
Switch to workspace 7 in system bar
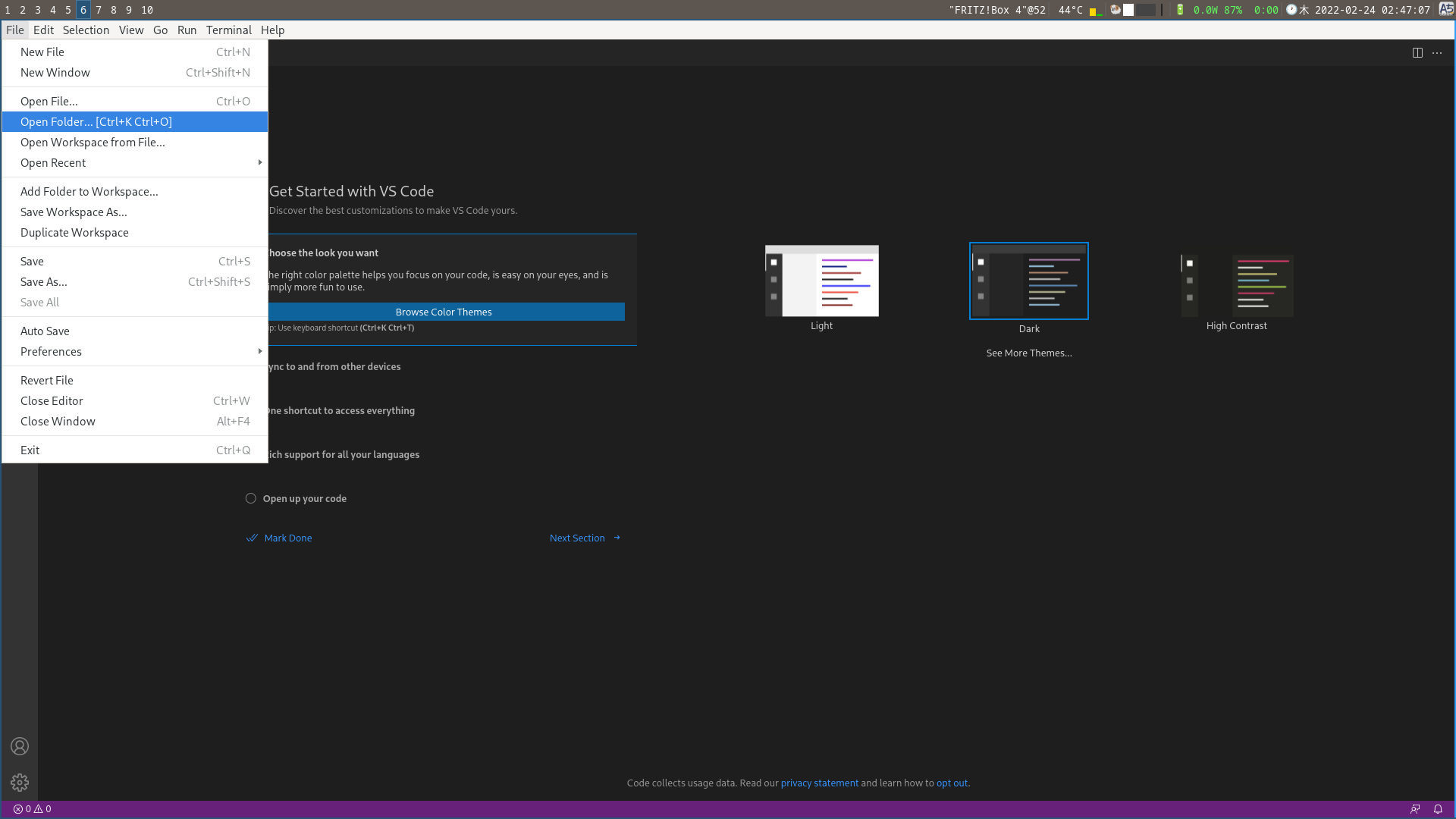click(99, 10)
